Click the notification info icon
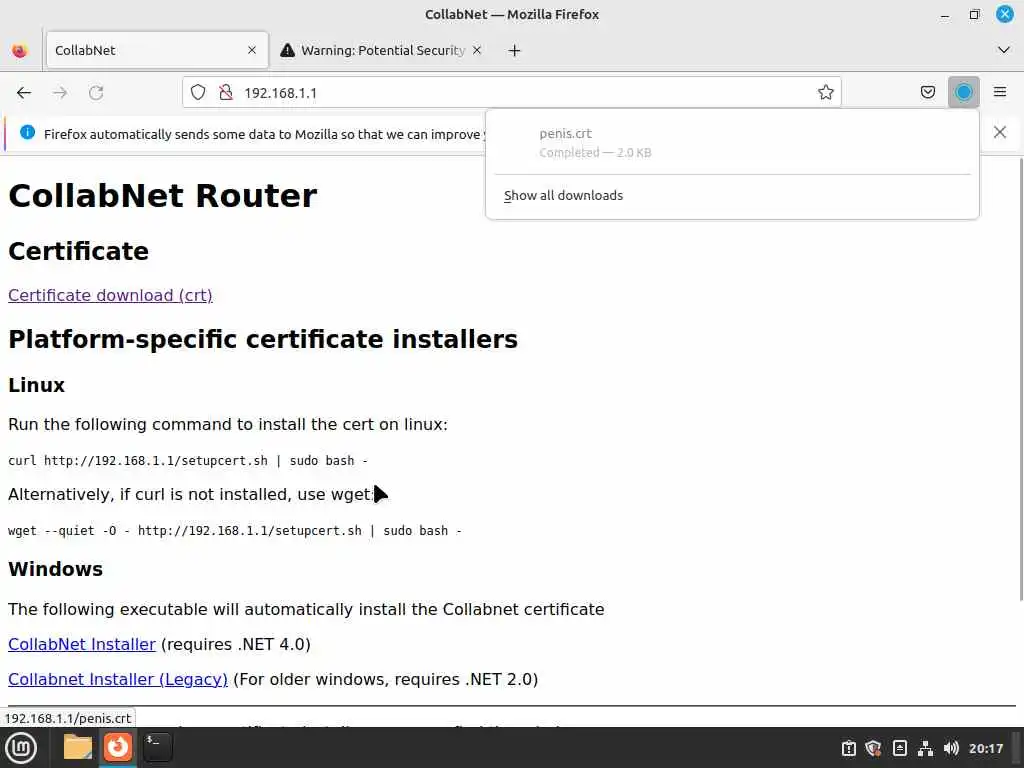This screenshot has width=1024, height=768. (x=27, y=133)
